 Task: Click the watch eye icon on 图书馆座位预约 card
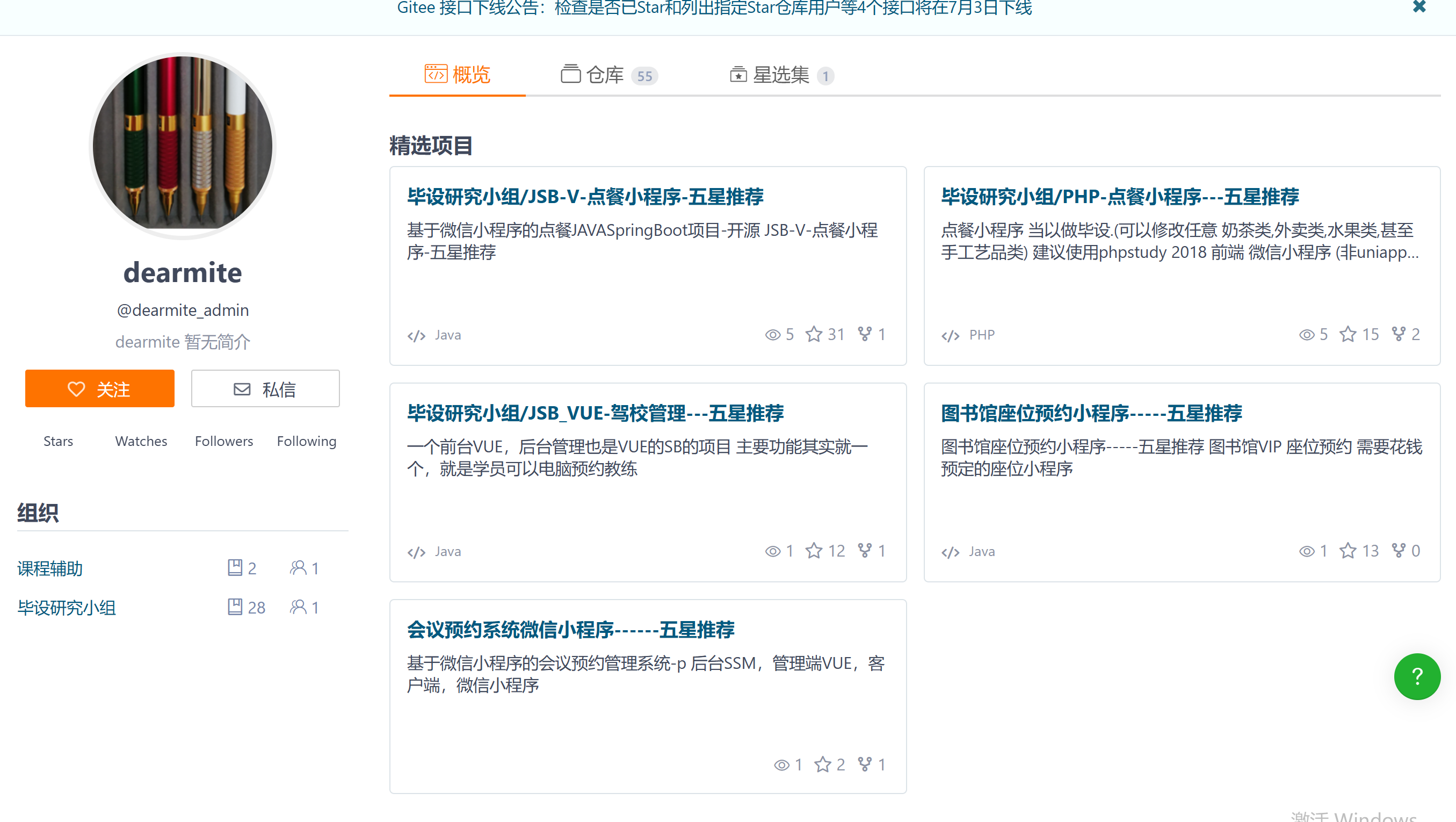tap(1306, 551)
